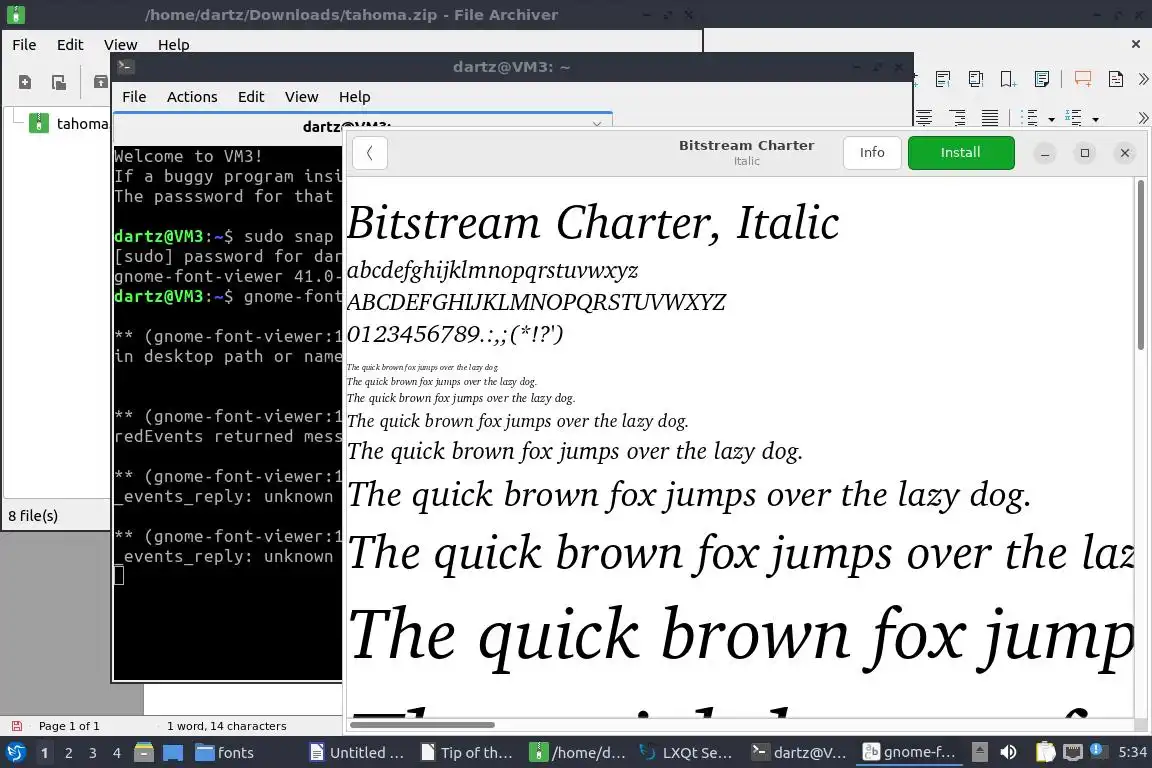
Task: Open View menu in the terminal window
Action: point(301,97)
